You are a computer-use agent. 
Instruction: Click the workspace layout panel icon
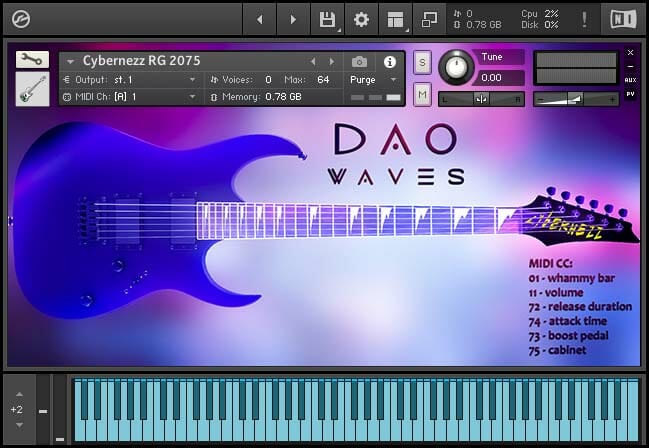point(396,19)
